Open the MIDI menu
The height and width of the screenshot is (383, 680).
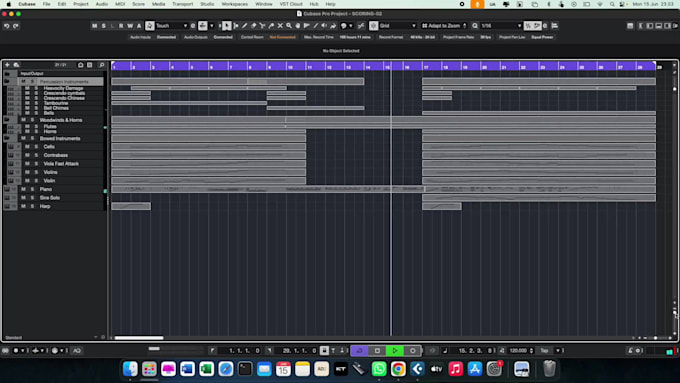pyautogui.click(x=120, y=4)
